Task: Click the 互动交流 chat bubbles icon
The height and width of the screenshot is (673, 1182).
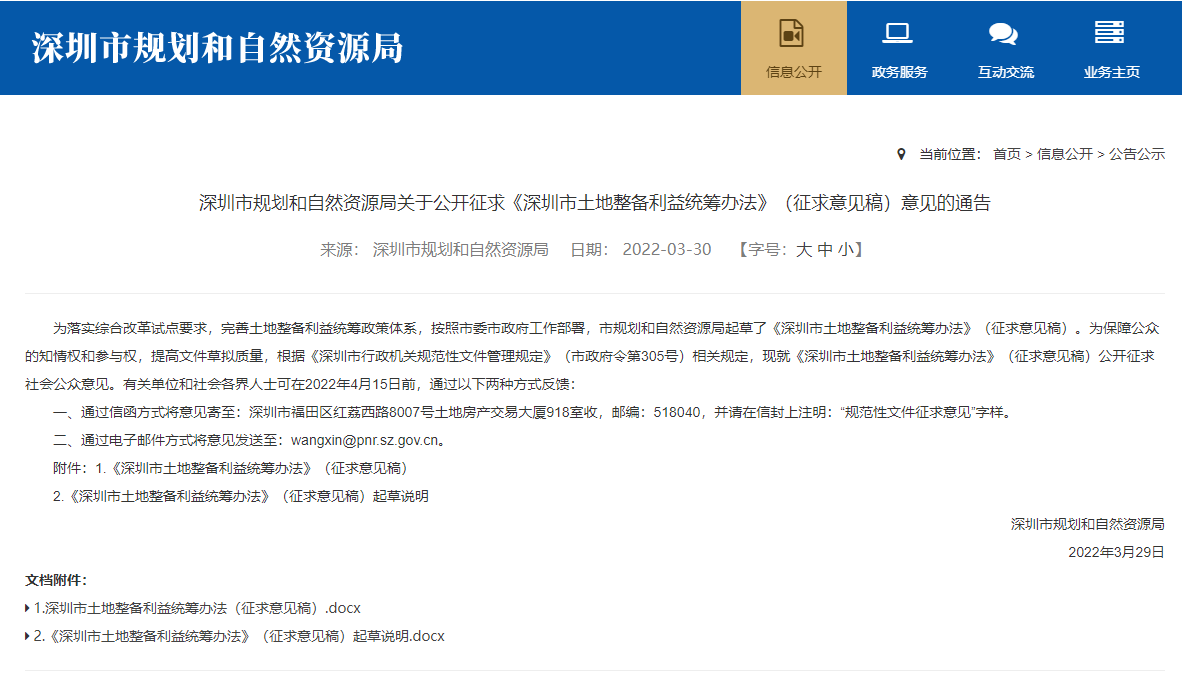Action: click(1003, 33)
